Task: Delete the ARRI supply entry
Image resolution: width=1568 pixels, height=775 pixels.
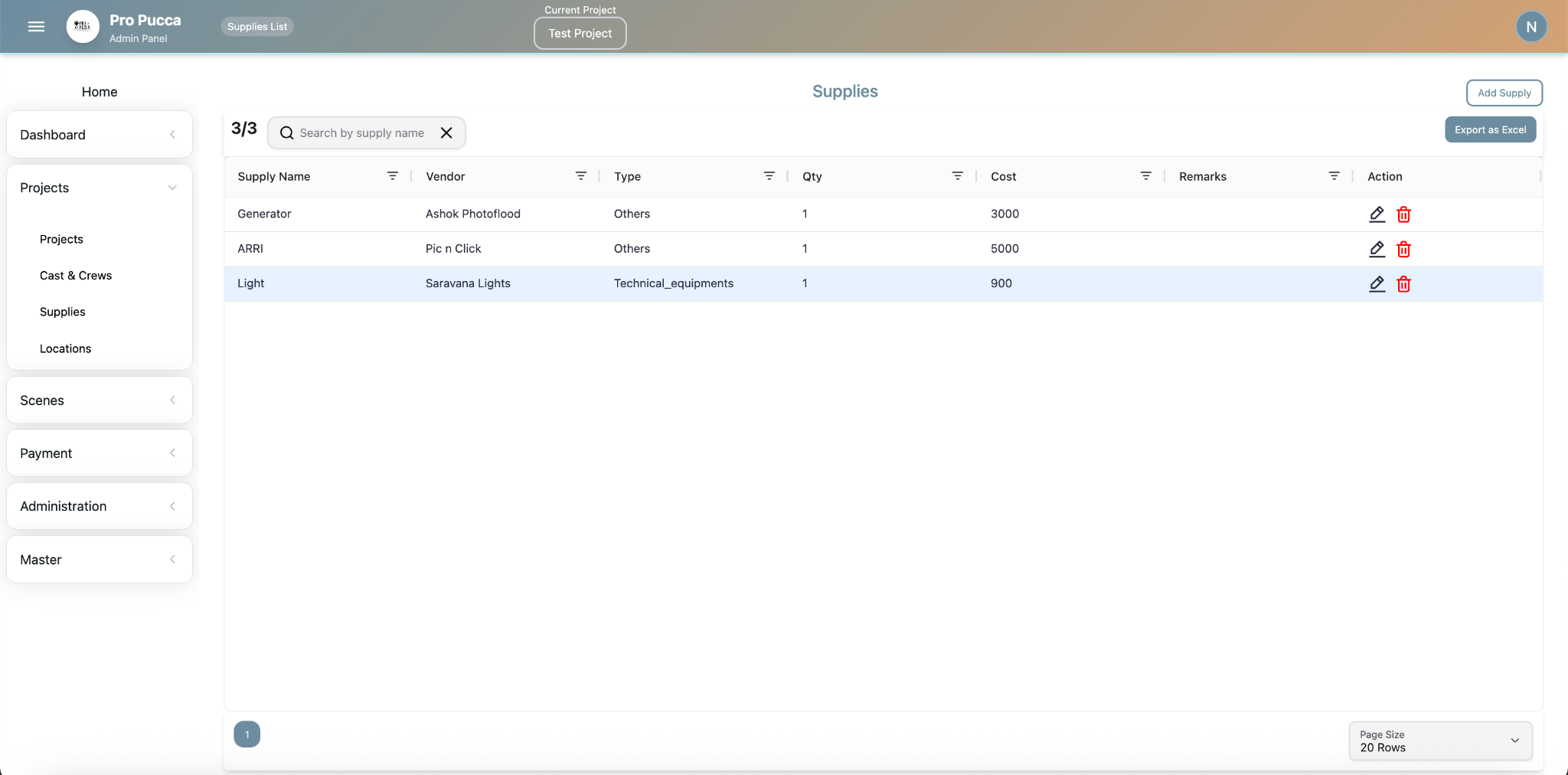Action: (x=1403, y=249)
